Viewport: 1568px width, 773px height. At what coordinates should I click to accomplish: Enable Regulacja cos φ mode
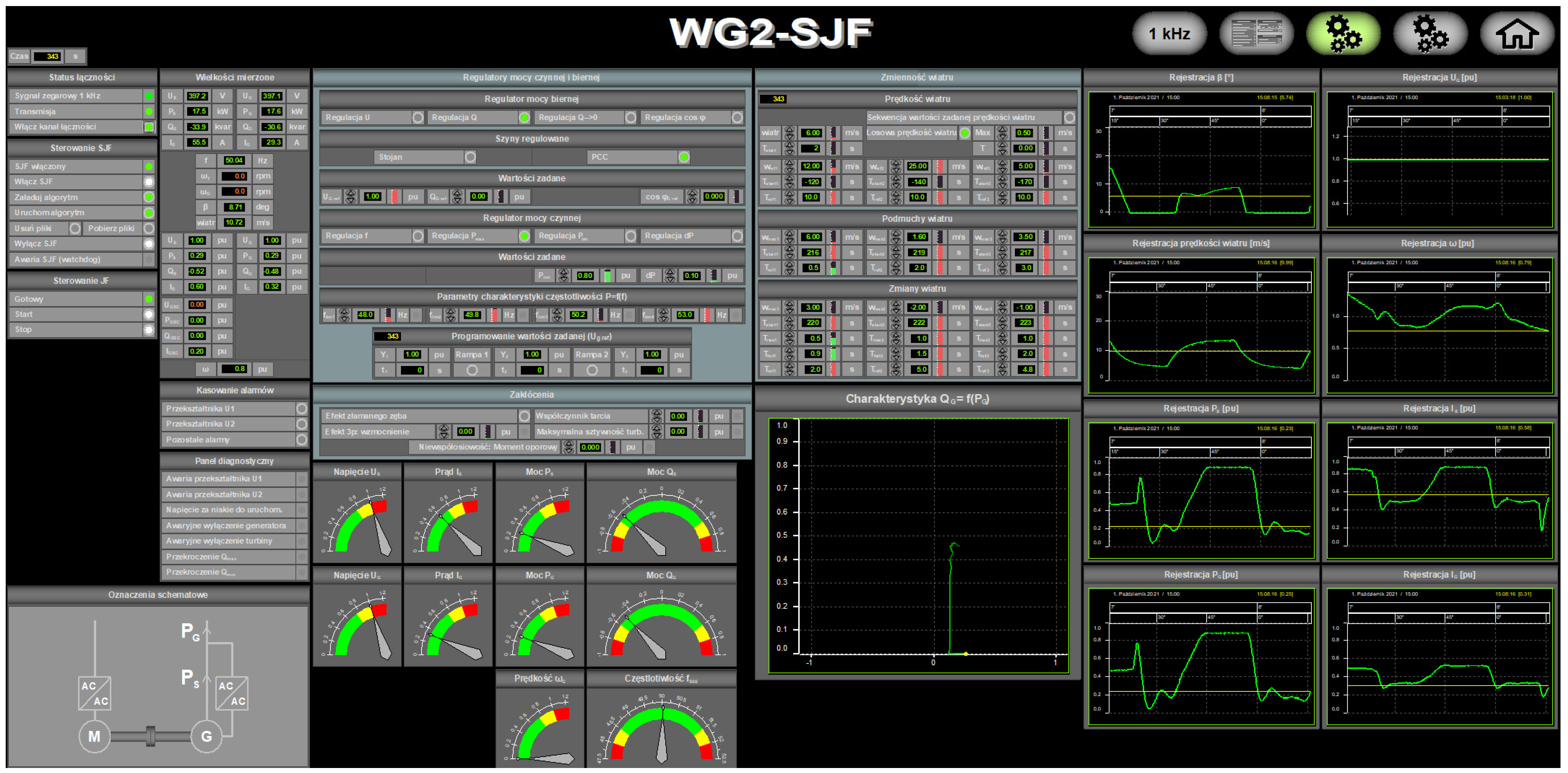point(737,118)
